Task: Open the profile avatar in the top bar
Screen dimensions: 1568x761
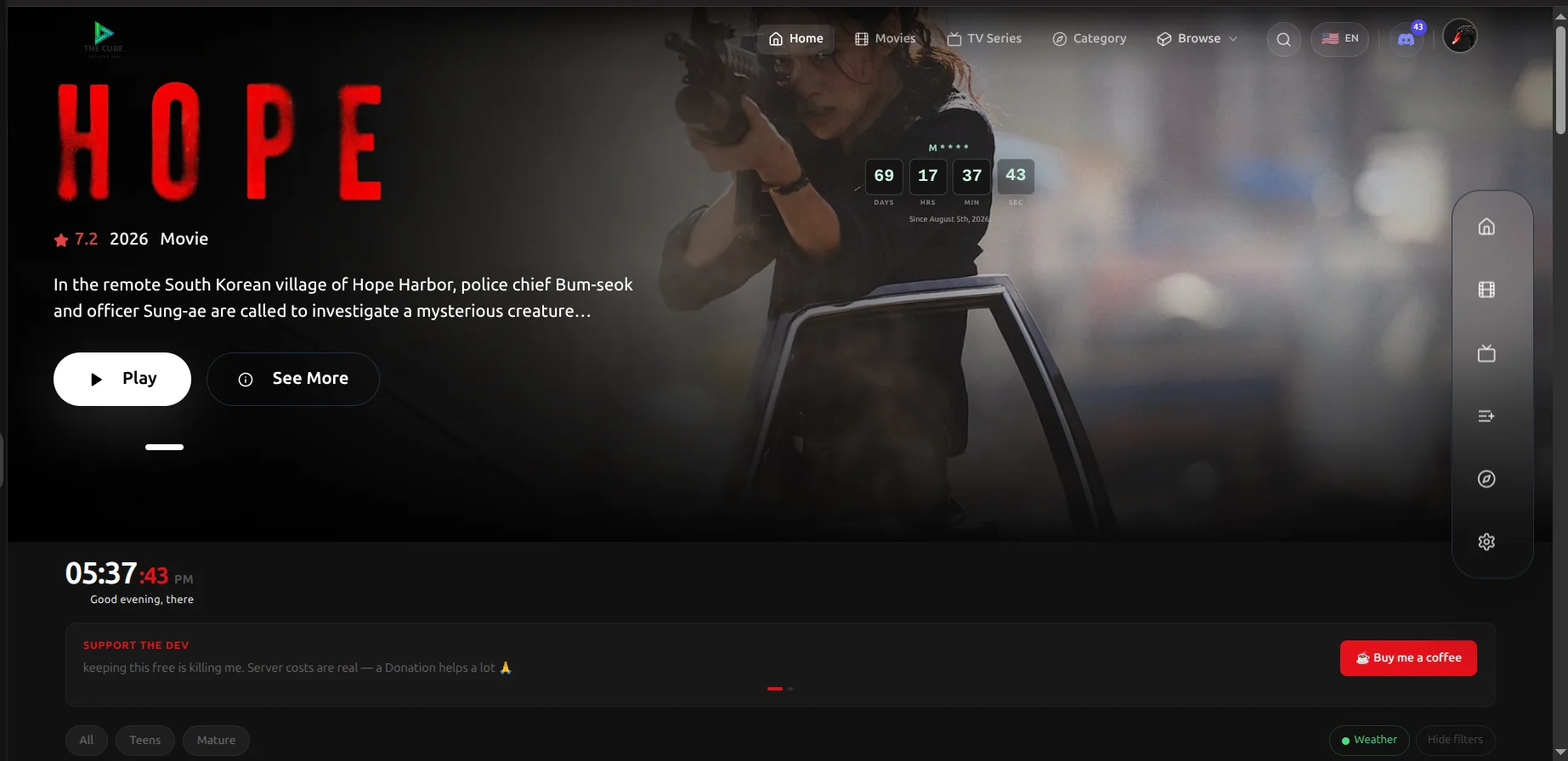Action: point(1460,37)
